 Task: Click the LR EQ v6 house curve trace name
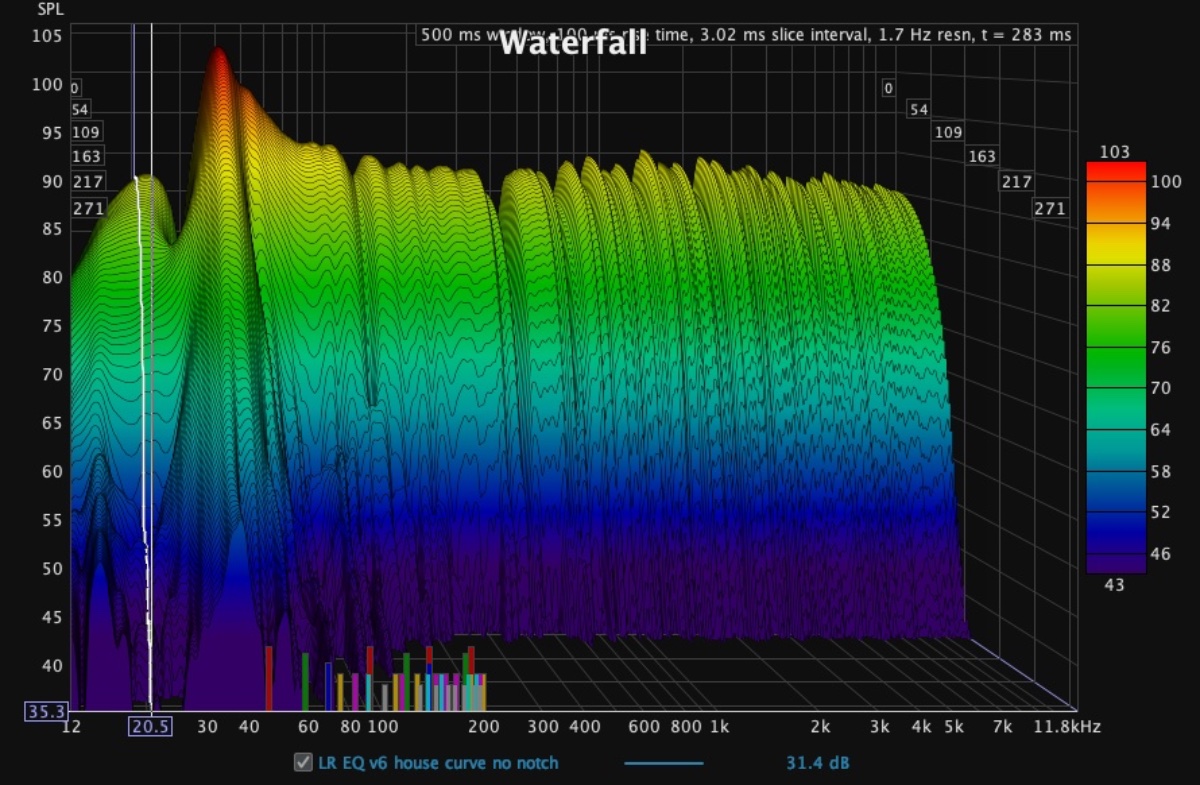point(438,763)
